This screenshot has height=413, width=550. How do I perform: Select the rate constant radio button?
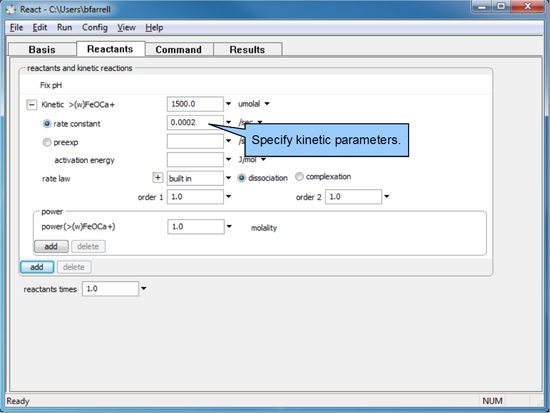(47, 124)
